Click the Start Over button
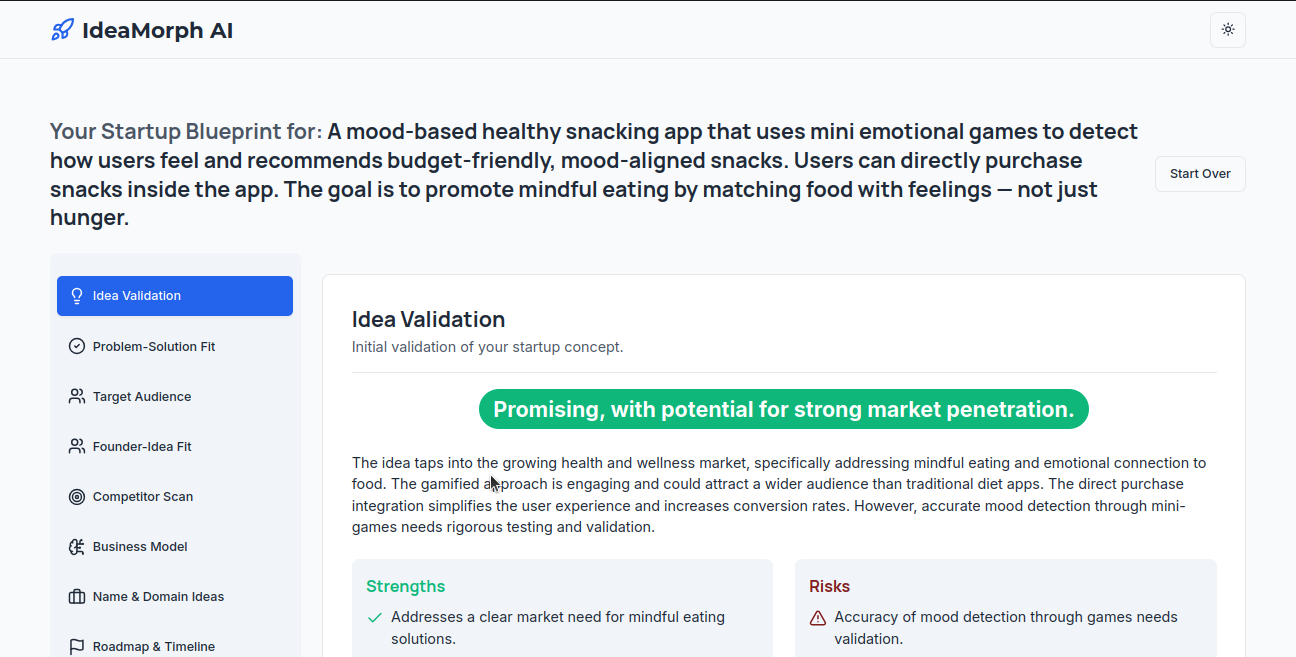Screen dimensions: 1296x657 pyautogui.click(x=1200, y=174)
